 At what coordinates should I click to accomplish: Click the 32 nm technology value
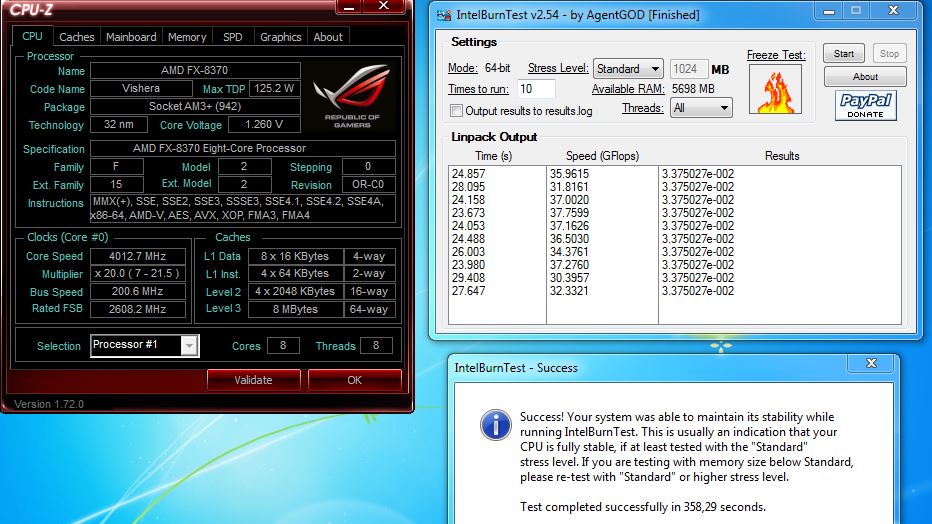(x=119, y=125)
